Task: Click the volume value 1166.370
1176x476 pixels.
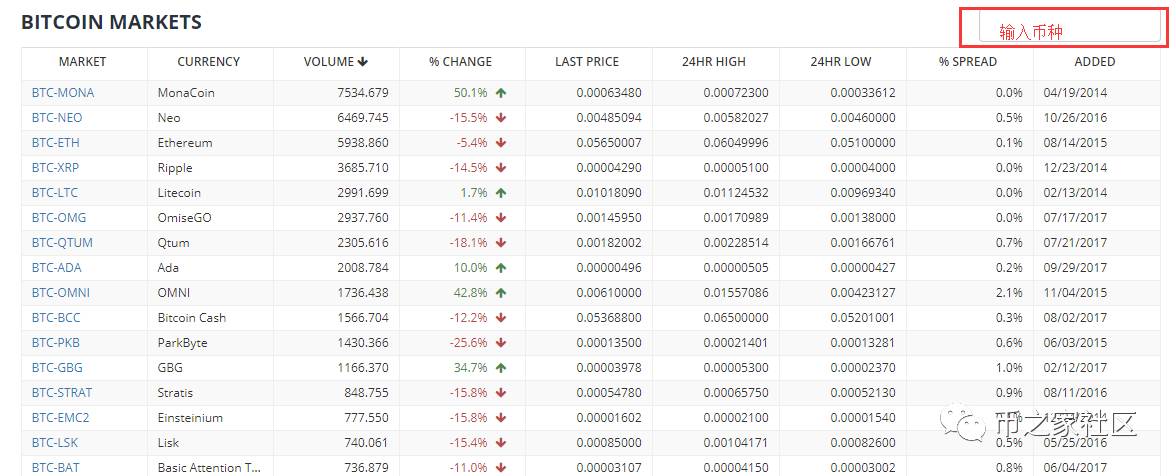Action: click(x=363, y=367)
